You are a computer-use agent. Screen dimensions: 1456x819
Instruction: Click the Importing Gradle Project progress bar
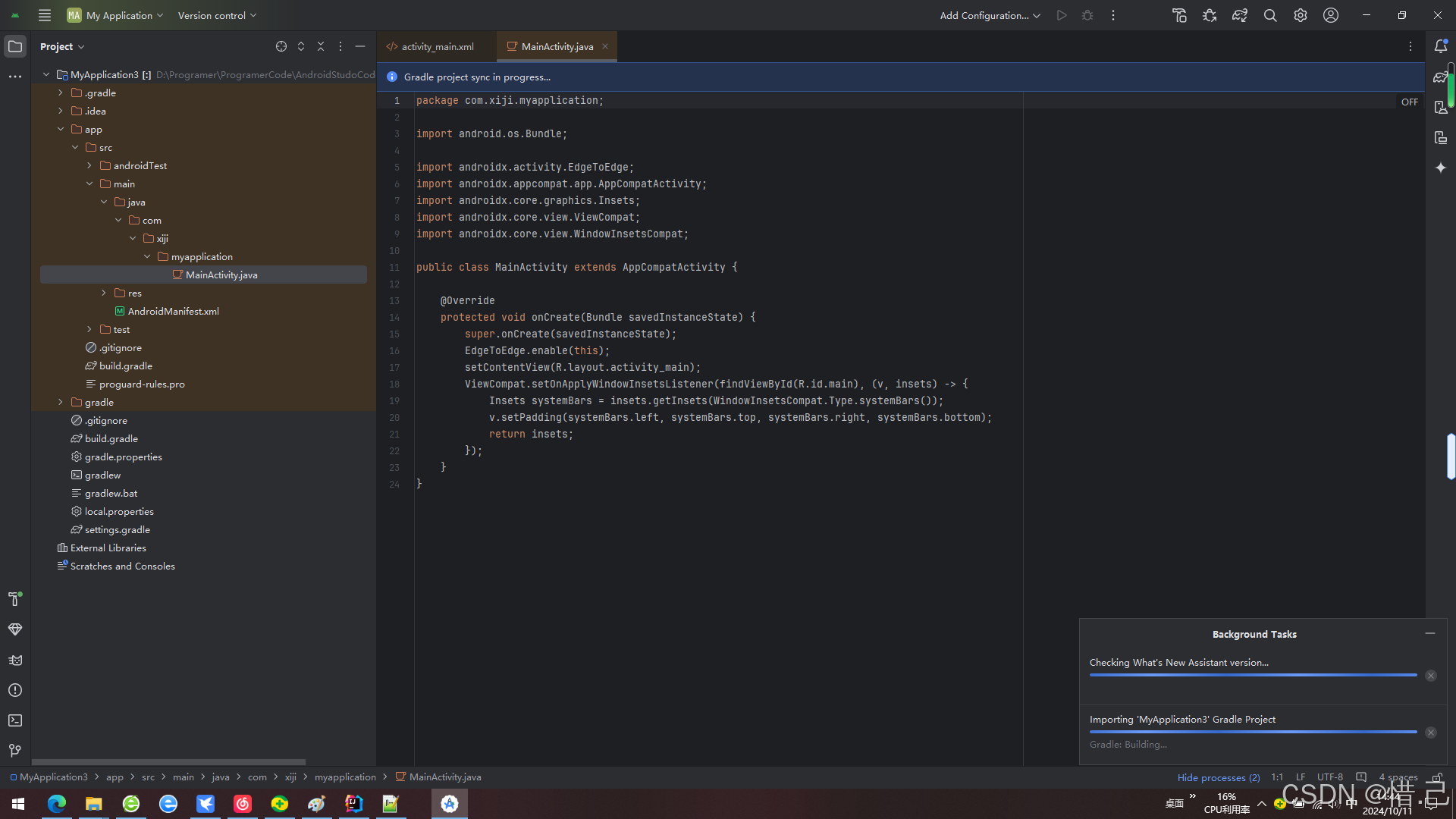(1253, 732)
